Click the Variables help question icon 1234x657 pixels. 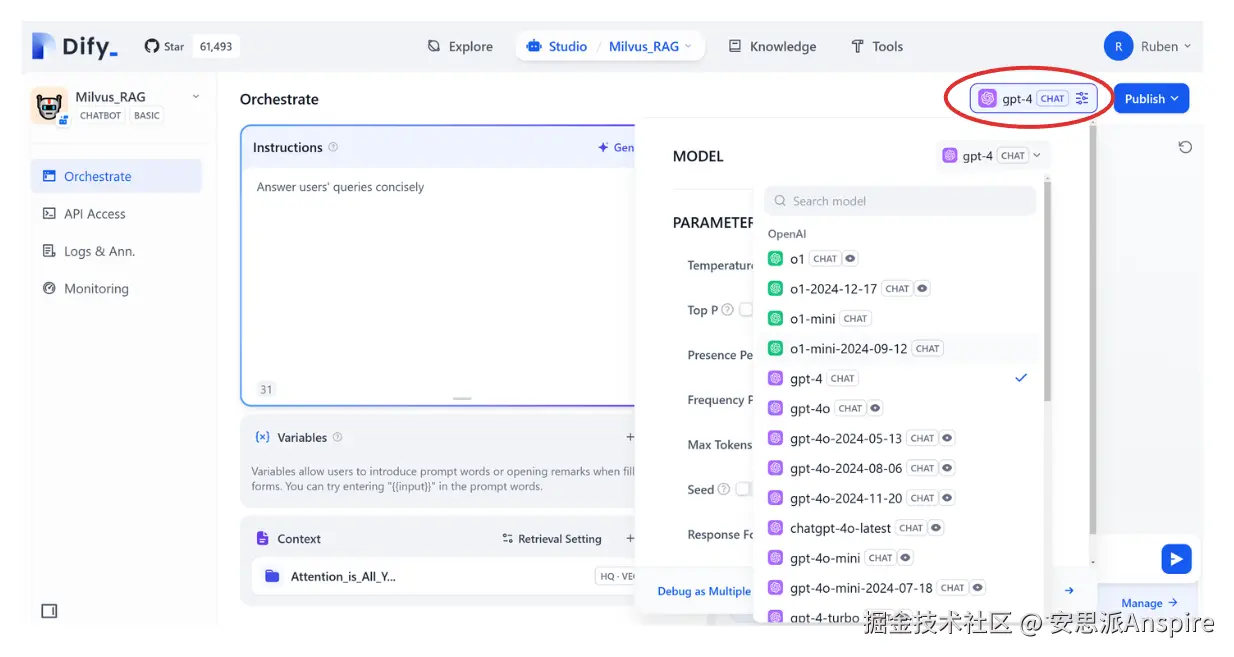point(337,437)
